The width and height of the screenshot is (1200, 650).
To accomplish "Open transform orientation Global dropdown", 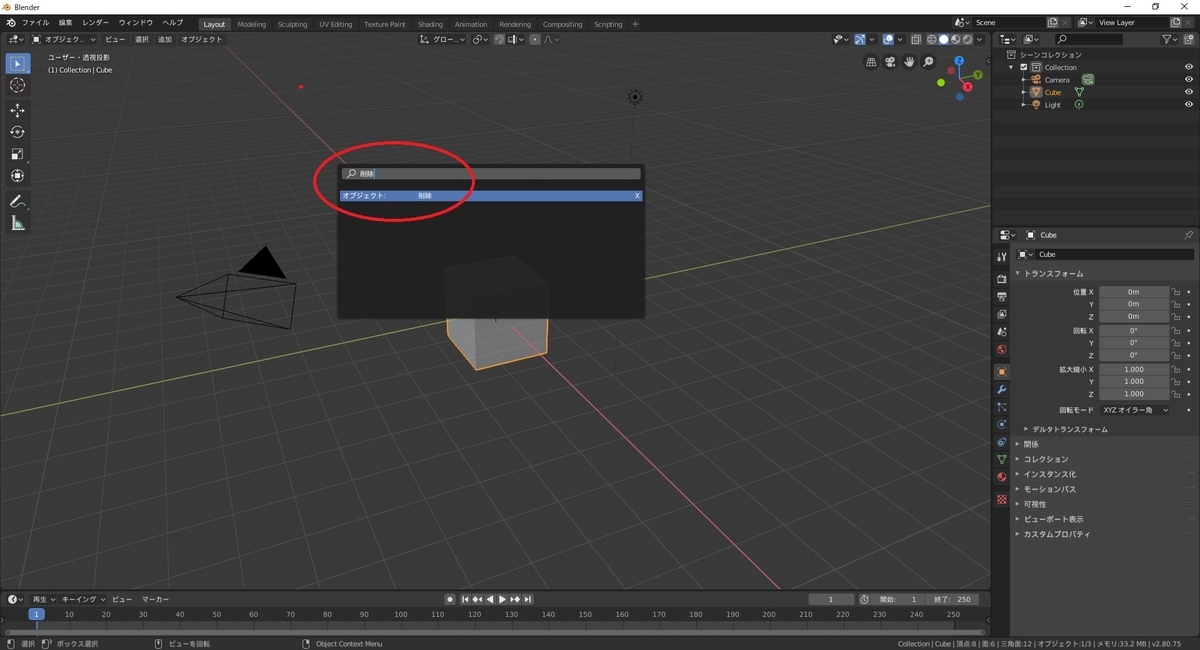I will (442, 40).
